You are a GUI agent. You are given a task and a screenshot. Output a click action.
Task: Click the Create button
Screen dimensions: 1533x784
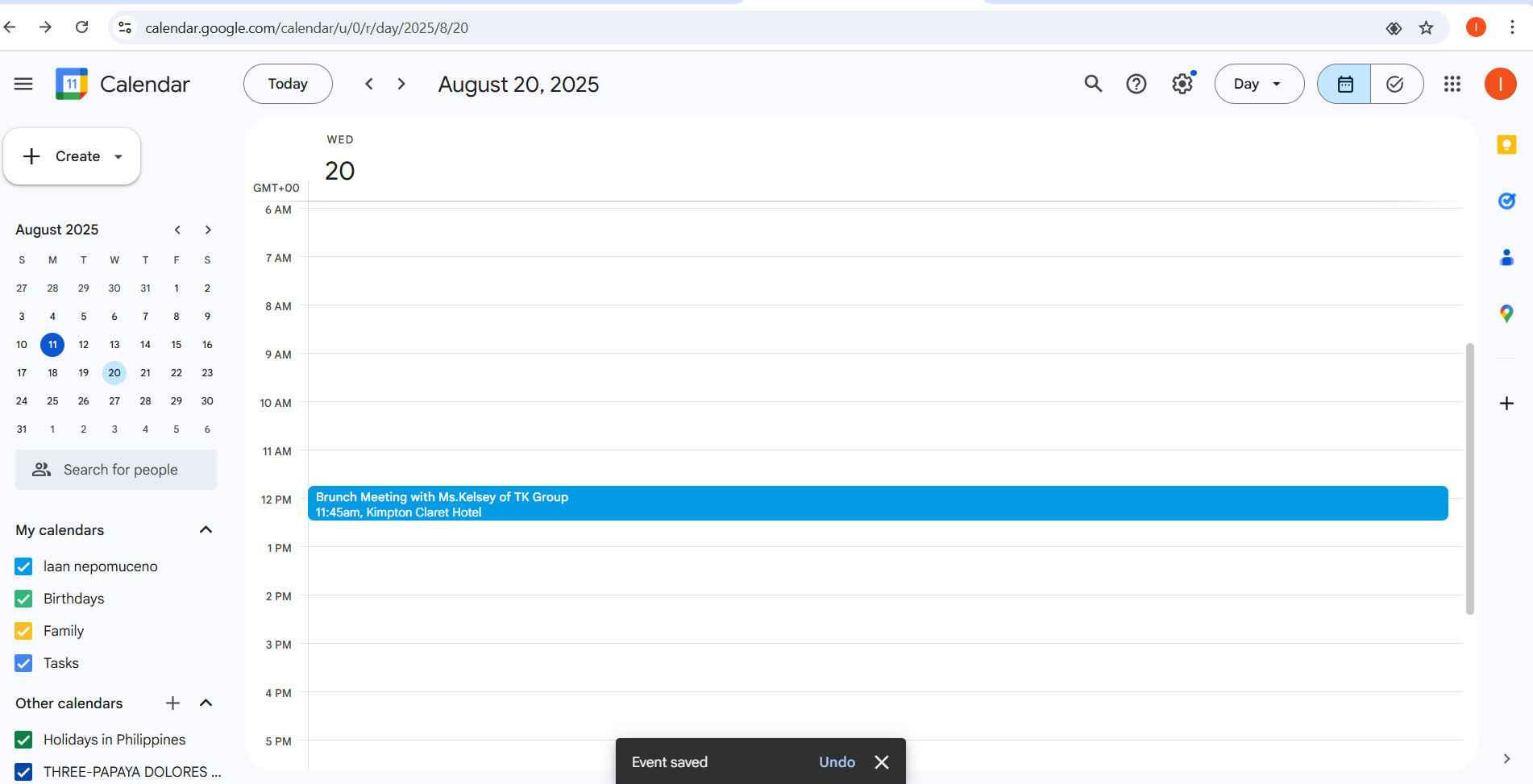click(x=72, y=156)
